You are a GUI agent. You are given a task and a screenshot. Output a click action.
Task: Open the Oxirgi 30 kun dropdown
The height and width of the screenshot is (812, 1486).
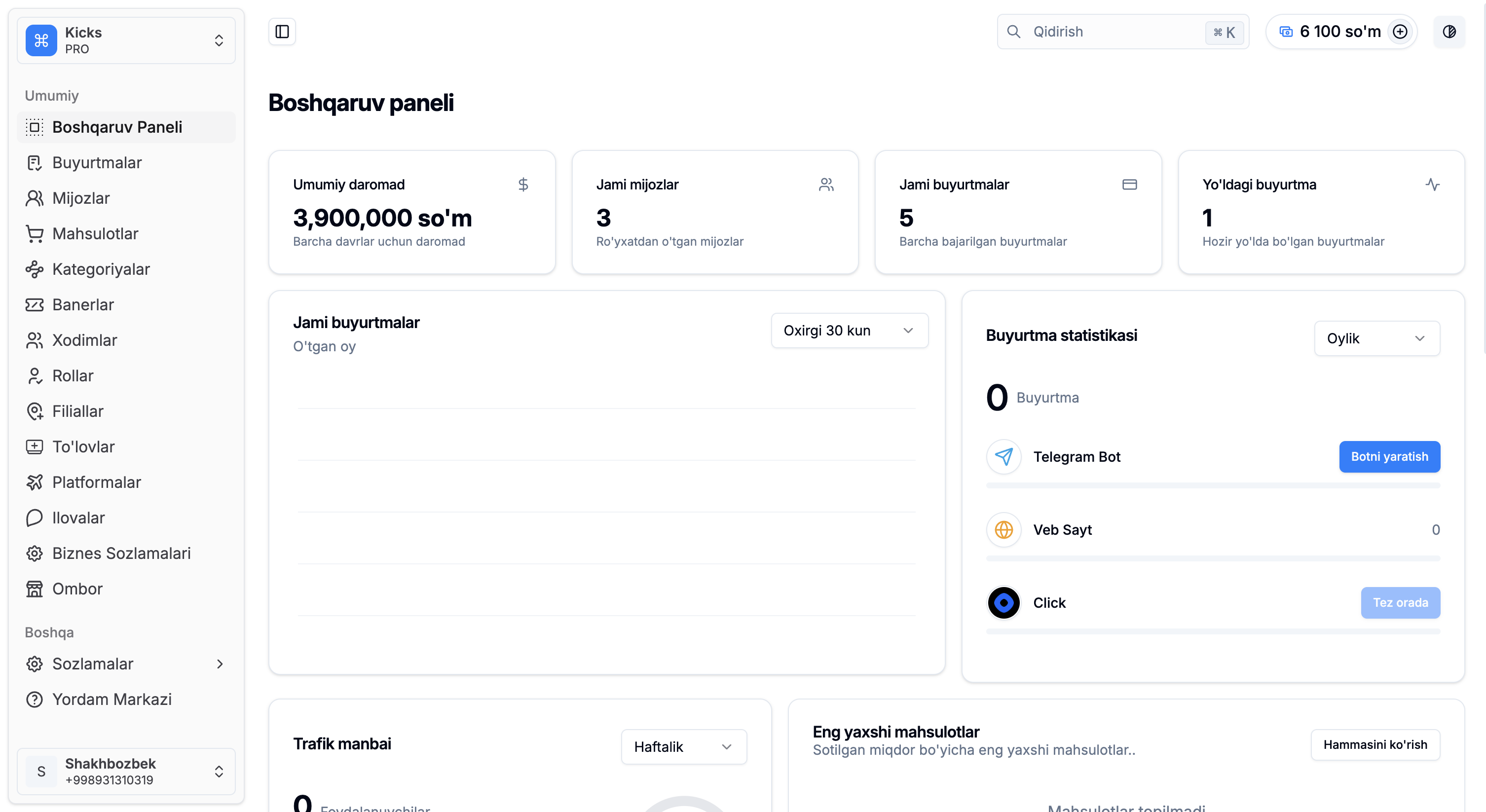(849, 331)
